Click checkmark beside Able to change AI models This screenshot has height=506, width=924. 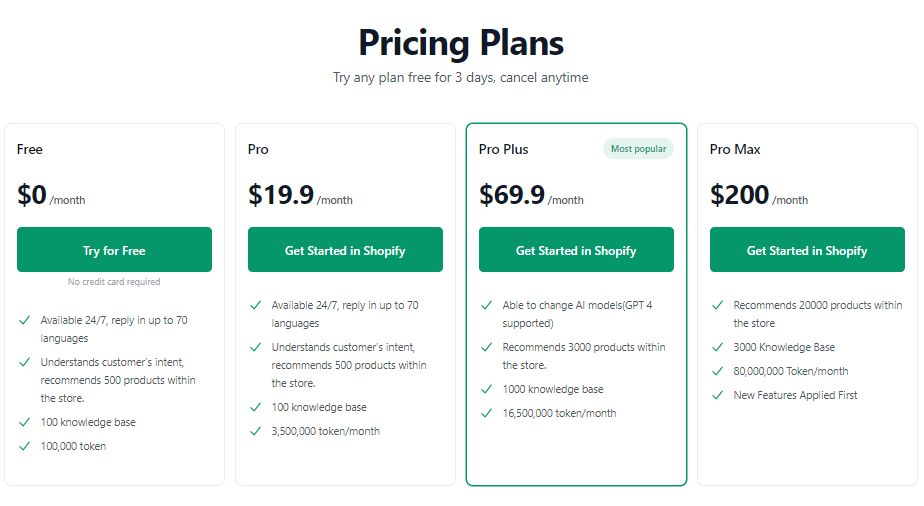tap(487, 305)
